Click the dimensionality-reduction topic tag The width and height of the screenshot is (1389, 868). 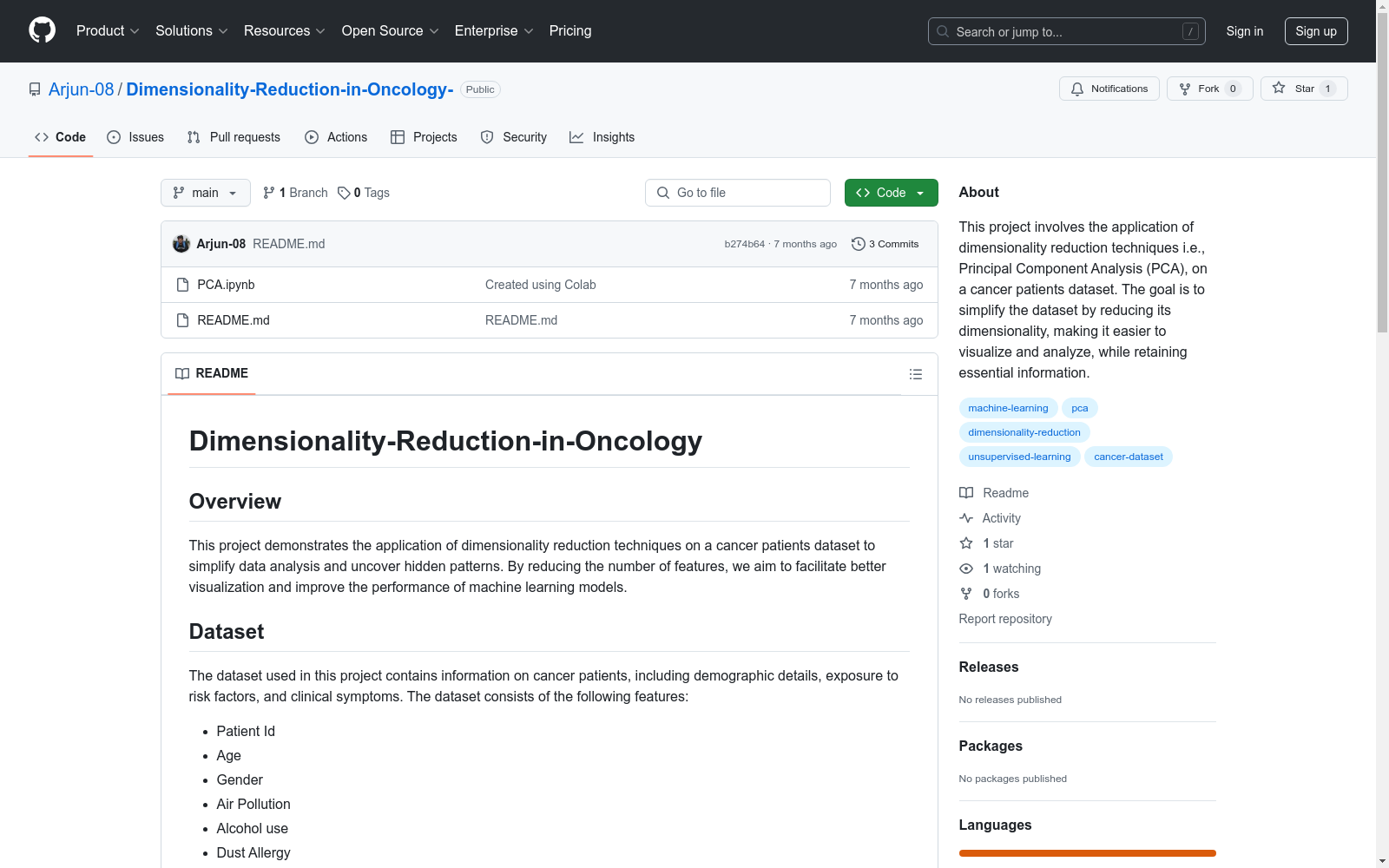coord(1024,432)
